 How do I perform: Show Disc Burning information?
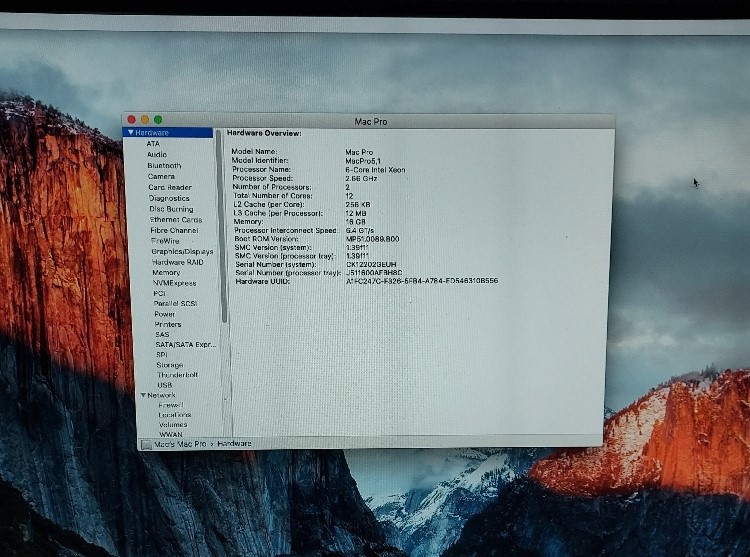[x=171, y=209]
